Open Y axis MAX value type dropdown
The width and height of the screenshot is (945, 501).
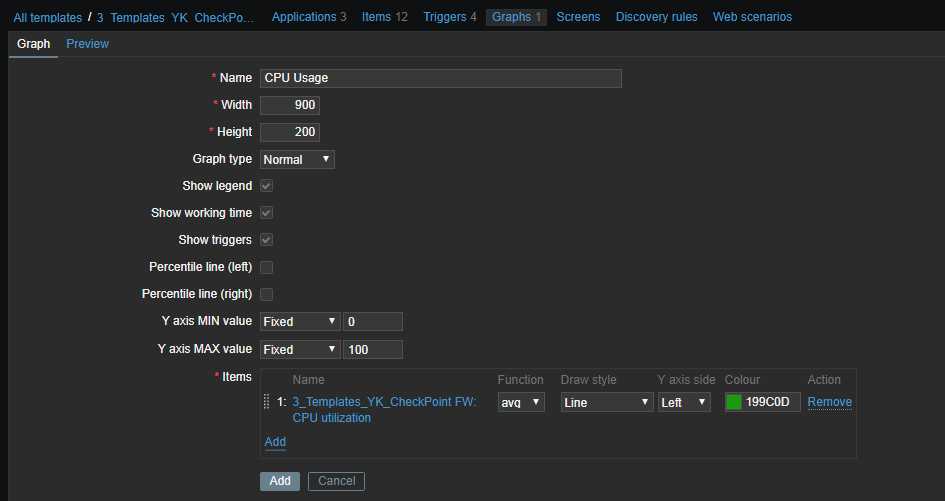pyautogui.click(x=300, y=349)
